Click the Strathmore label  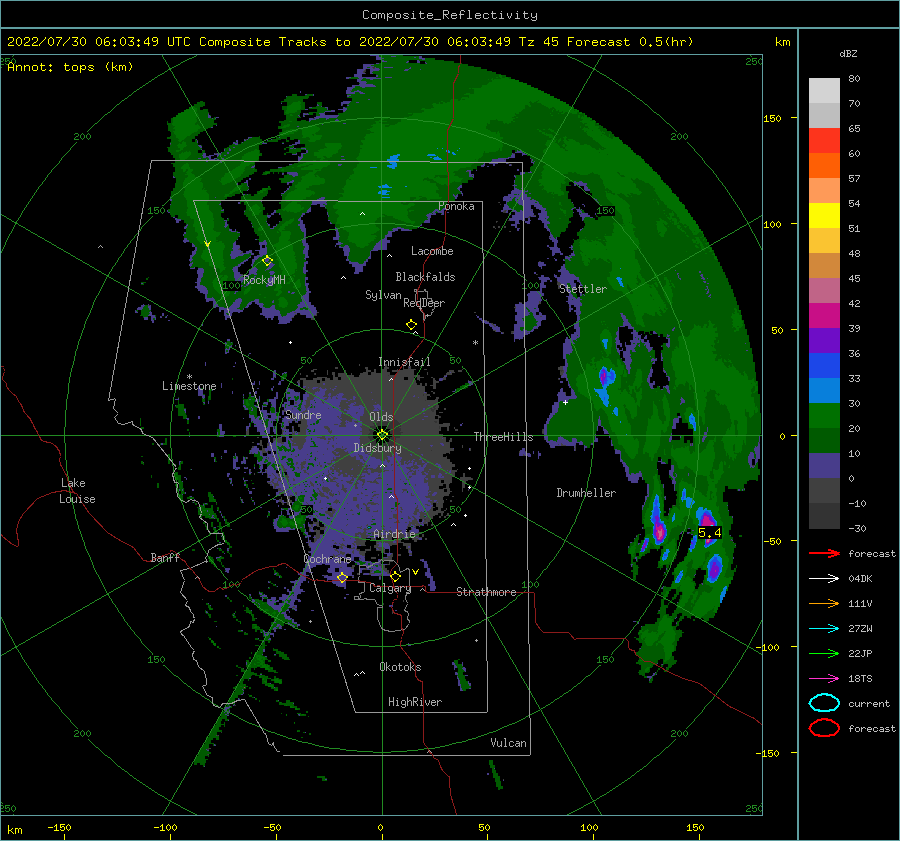click(x=486, y=592)
